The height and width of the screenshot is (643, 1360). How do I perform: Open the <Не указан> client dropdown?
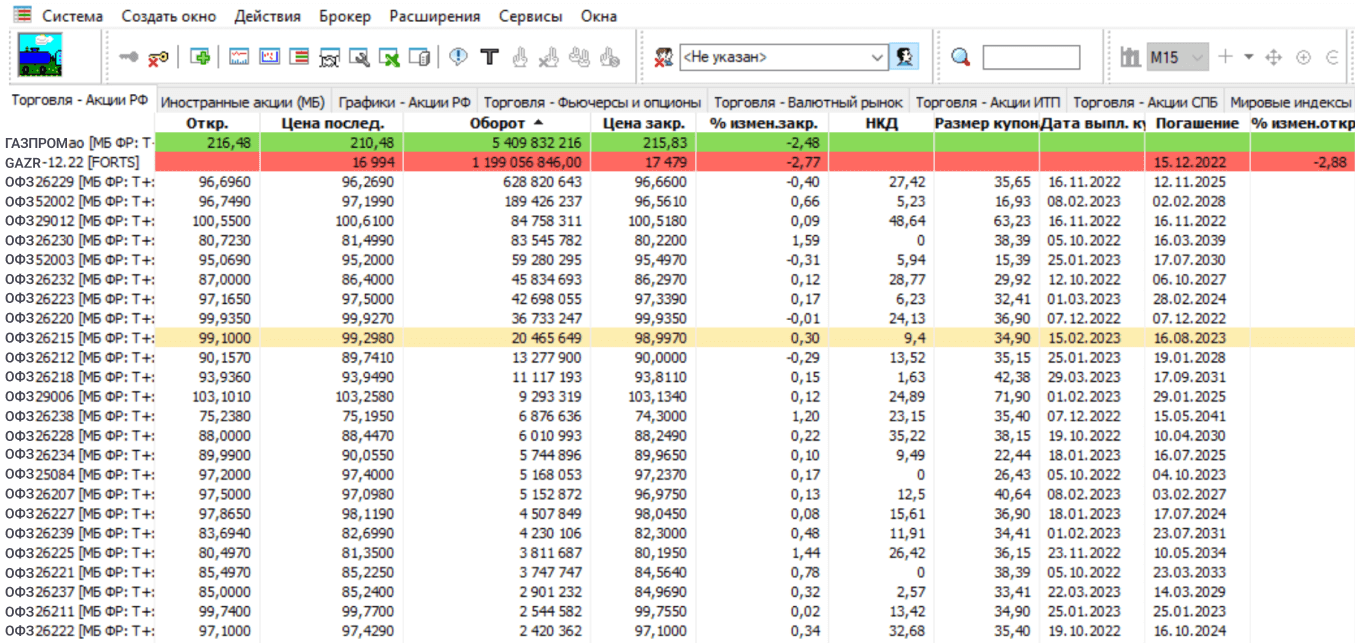pyautogui.click(x=877, y=57)
